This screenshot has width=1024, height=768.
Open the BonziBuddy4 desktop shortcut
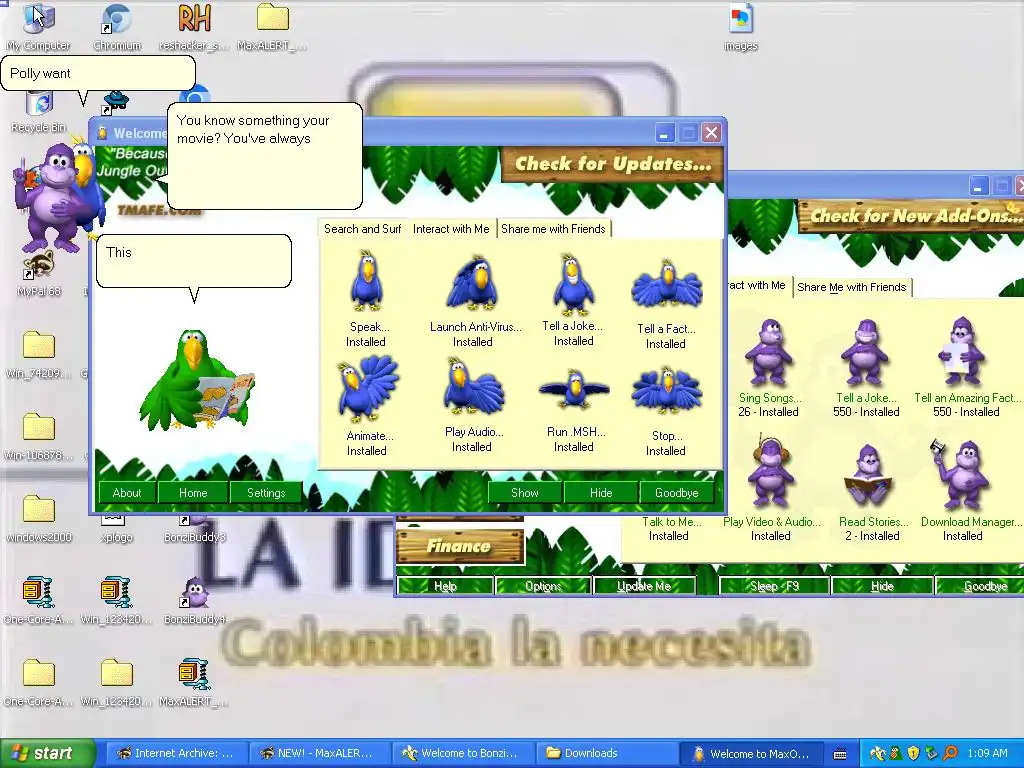click(195, 601)
